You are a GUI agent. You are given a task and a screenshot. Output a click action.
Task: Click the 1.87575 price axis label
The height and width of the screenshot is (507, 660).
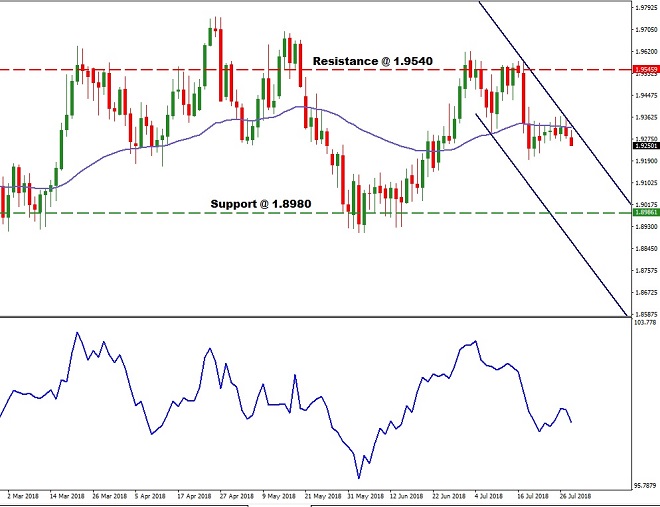(647, 270)
